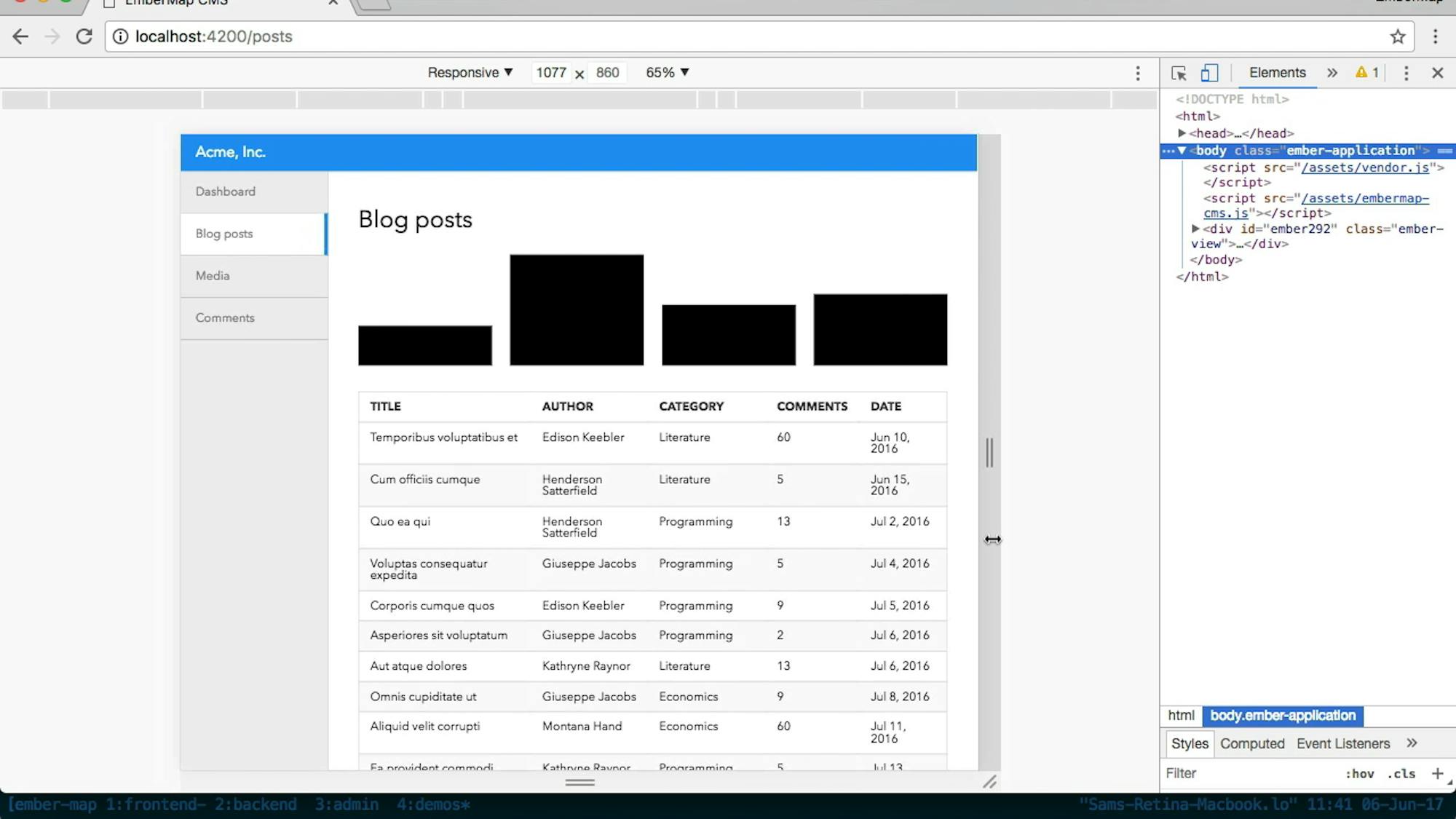Screen dimensions: 1456x819
Task: Add a new style rule with the plus icon
Action: point(1438,773)
